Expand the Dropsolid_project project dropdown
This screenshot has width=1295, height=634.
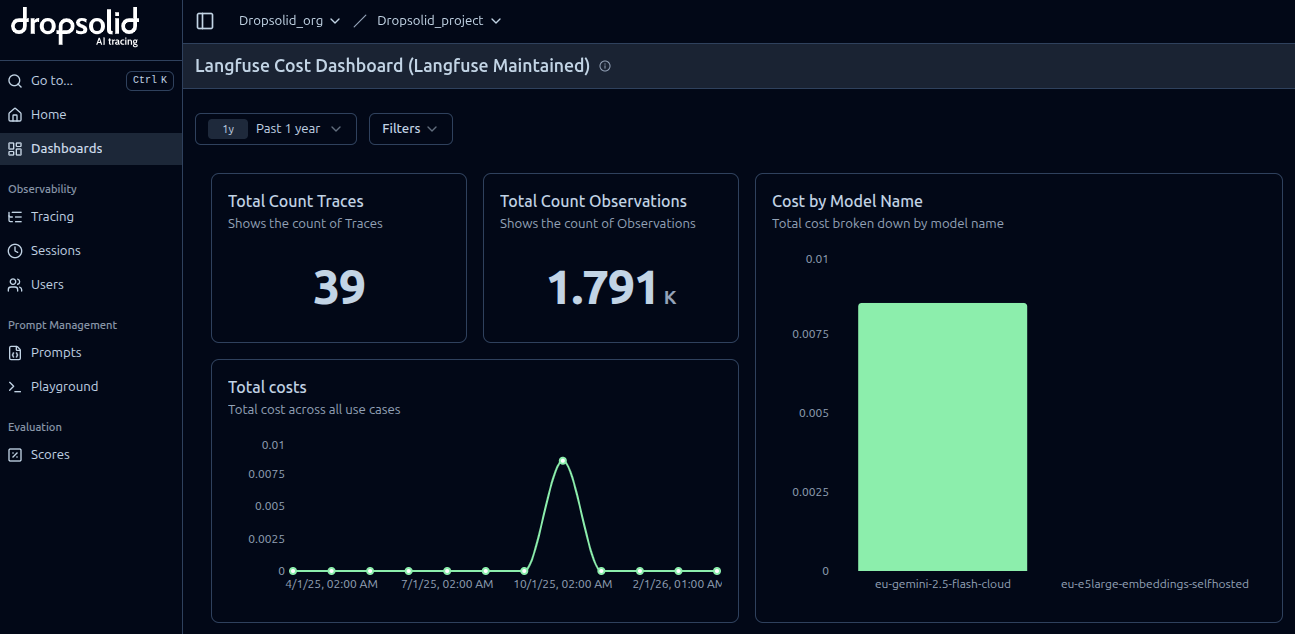[x=439, y=21]
